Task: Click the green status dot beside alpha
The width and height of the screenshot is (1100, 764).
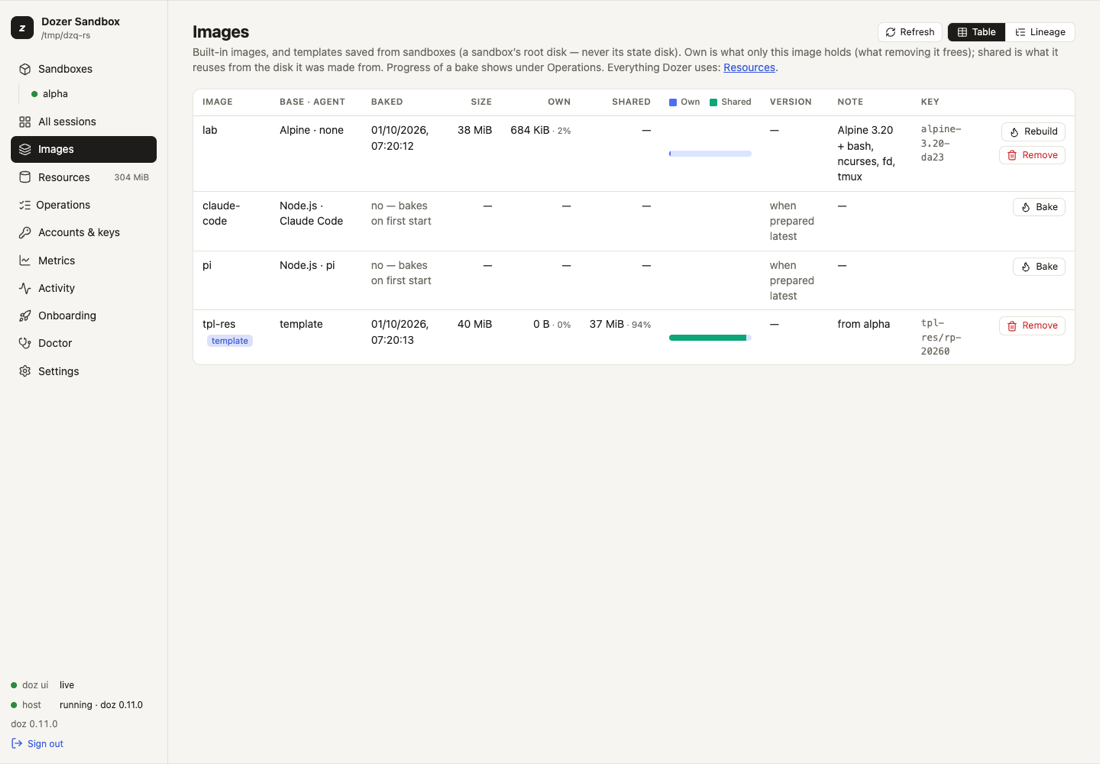Action: [x=34, y=94]
